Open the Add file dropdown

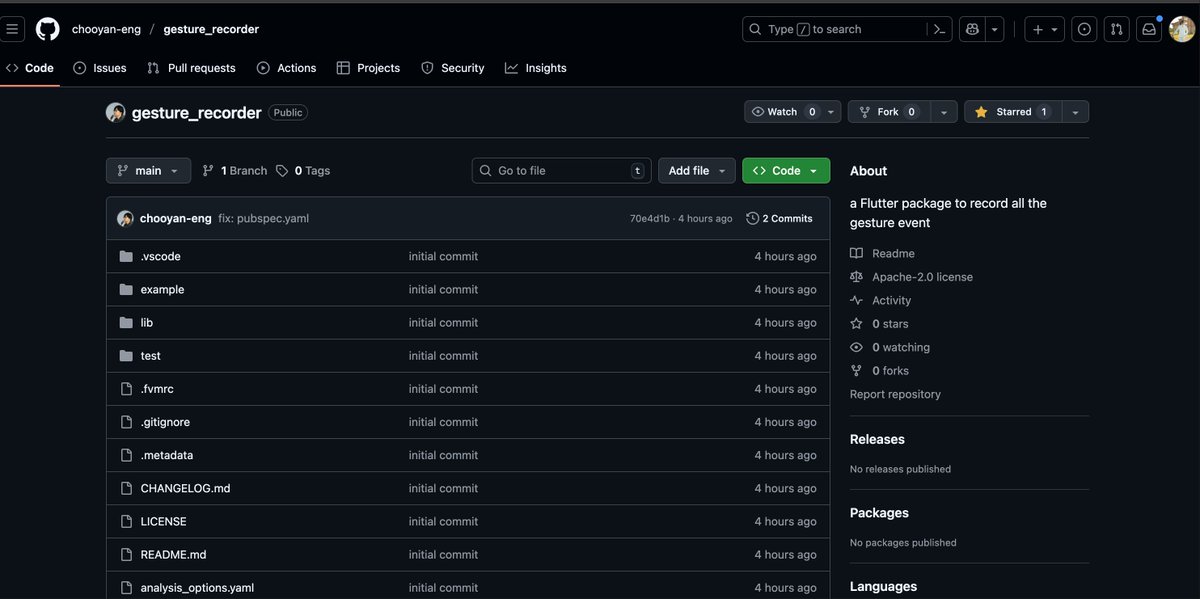click(x=697, y=171)
